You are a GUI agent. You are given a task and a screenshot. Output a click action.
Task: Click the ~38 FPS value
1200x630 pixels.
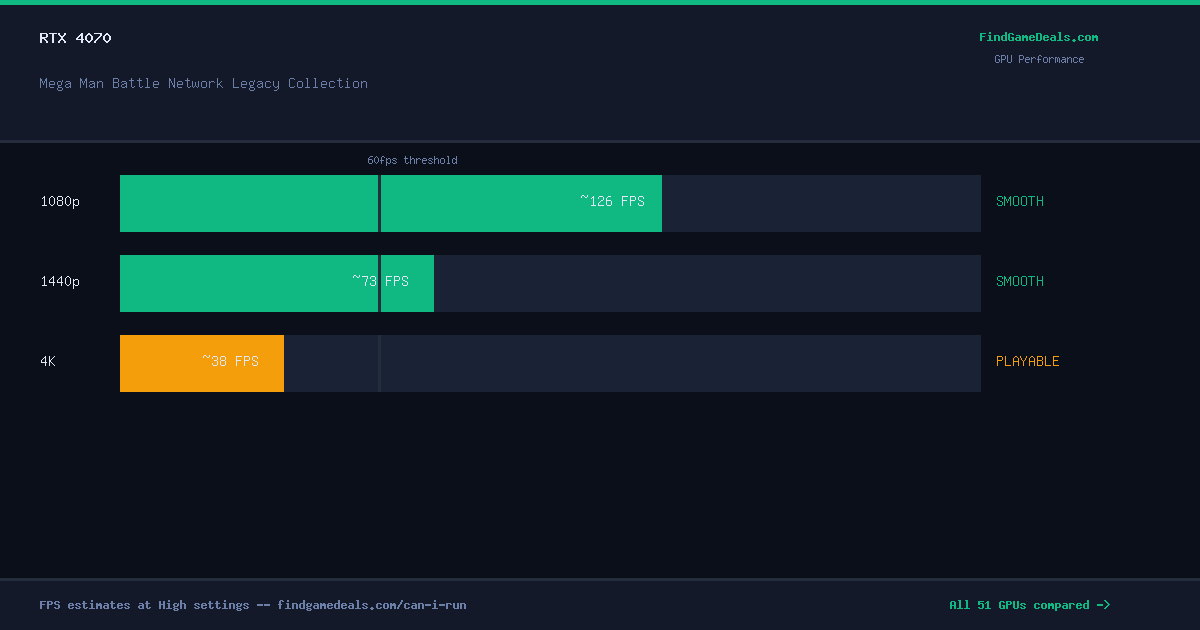(230, 361)
